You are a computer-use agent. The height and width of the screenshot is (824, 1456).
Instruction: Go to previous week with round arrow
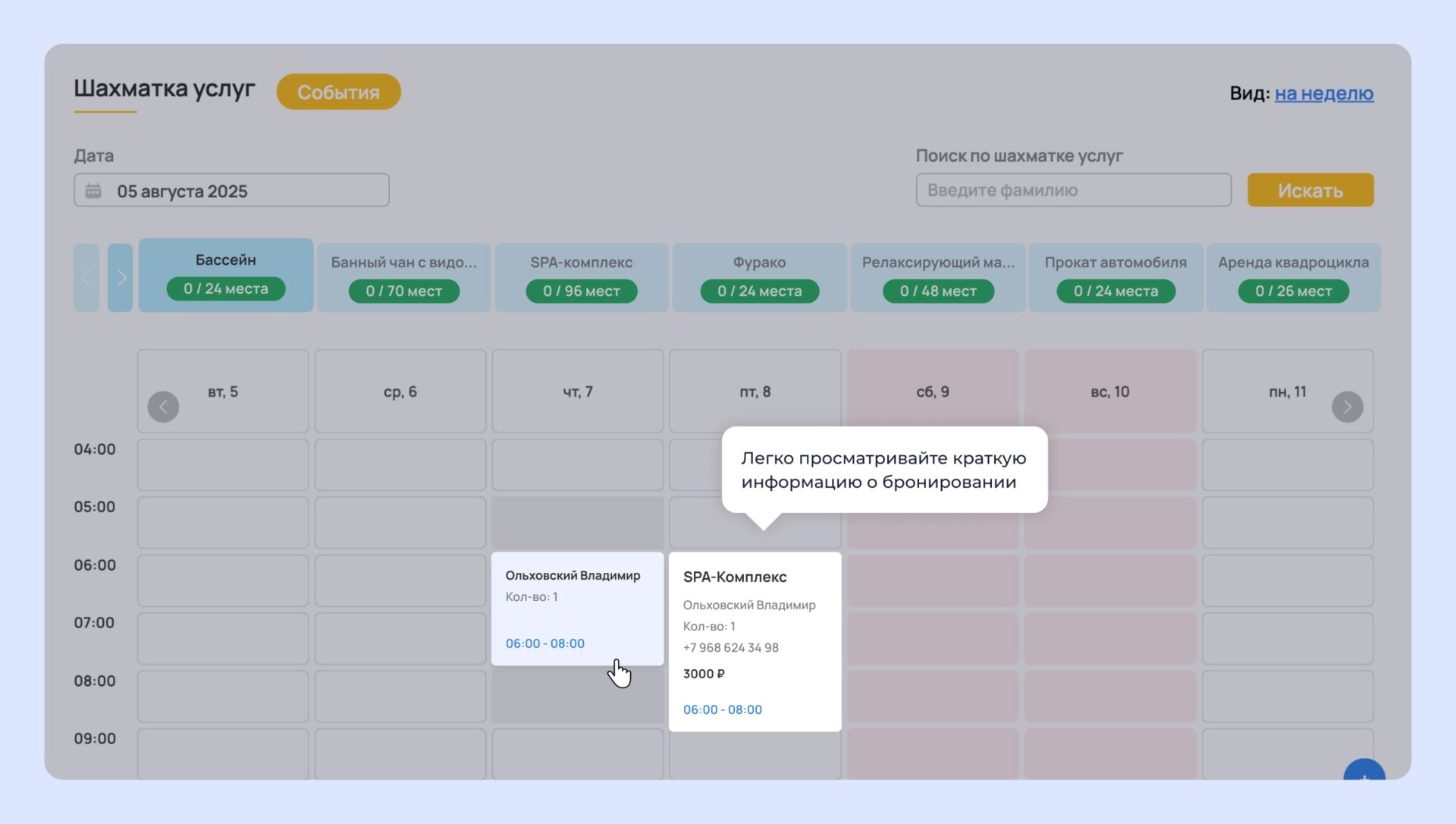163,407
